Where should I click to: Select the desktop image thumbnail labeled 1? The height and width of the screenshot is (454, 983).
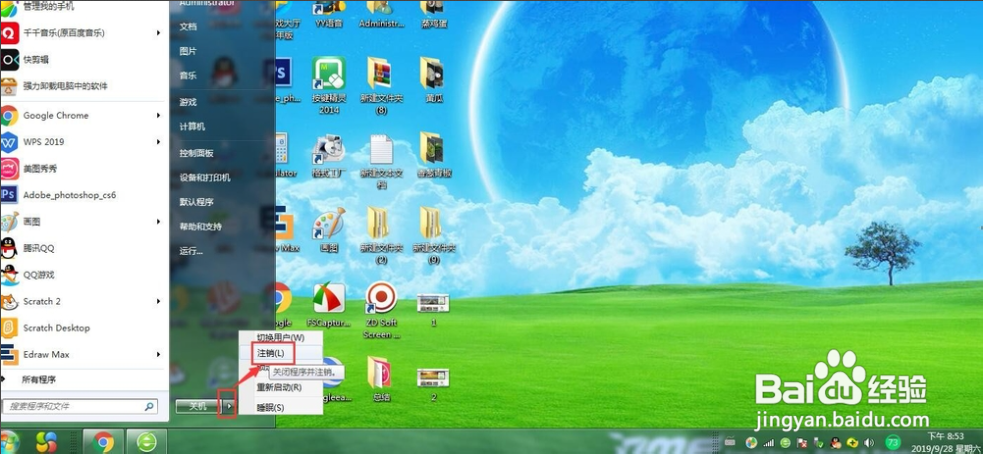pyautogui.click(x=433, y=310)
